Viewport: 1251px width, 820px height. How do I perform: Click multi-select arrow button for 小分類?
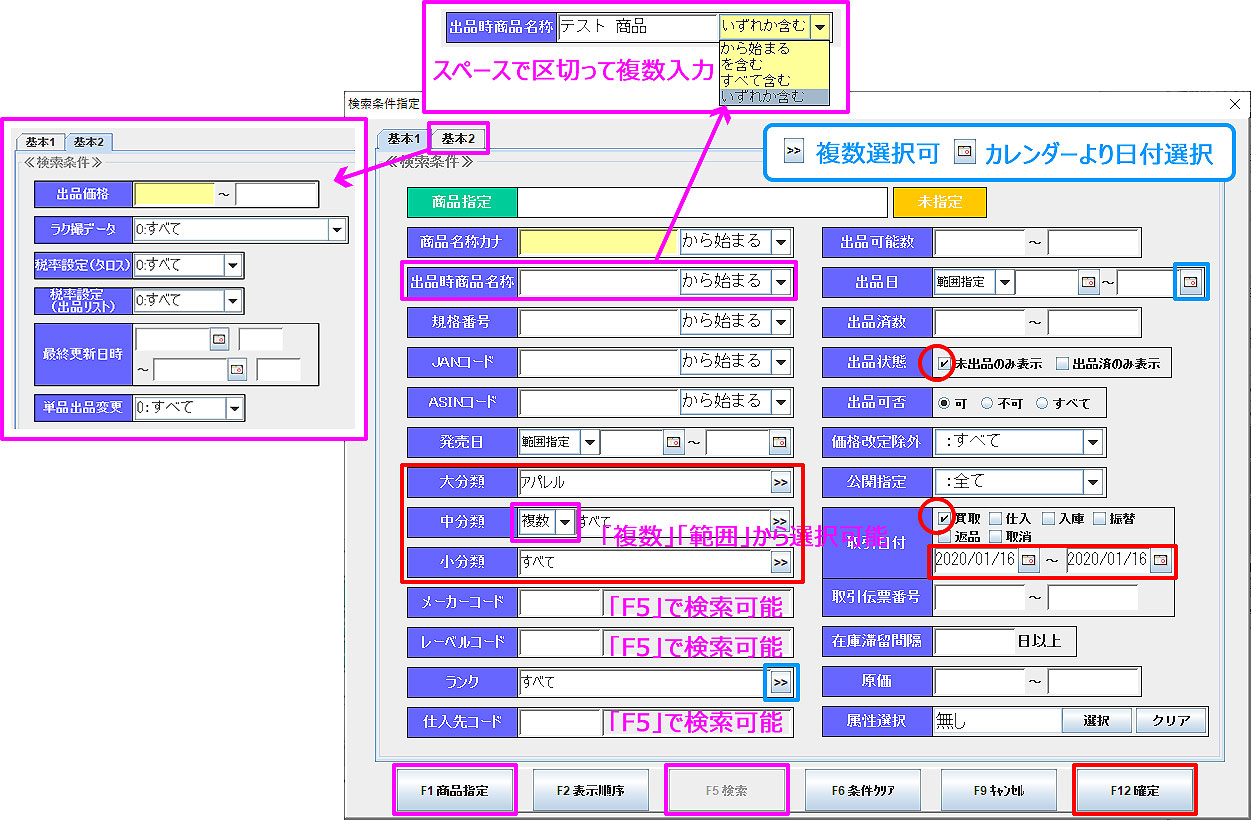(x=781, y=562)
